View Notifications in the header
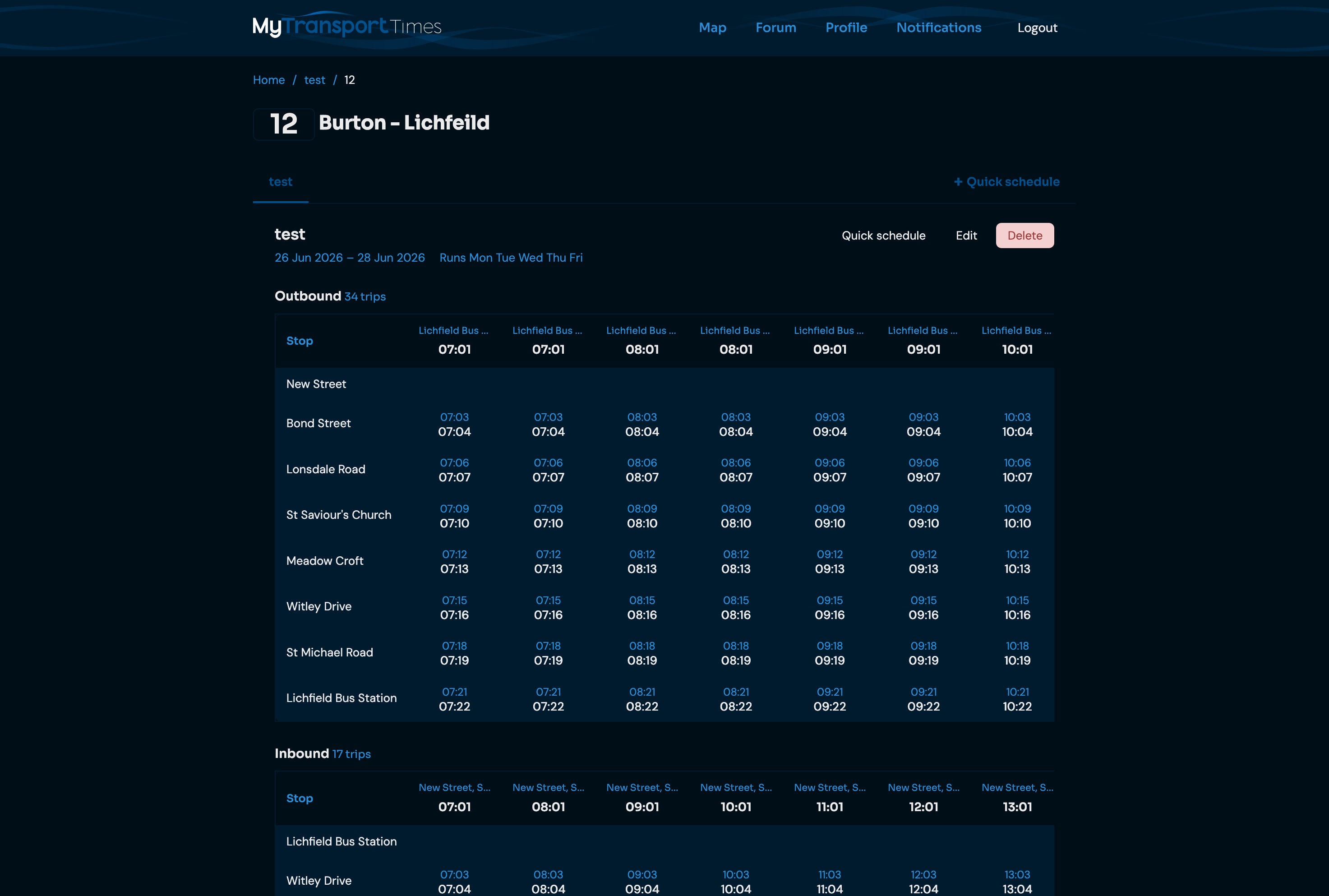Viewport: 1329px width, 896px height. 939,28
